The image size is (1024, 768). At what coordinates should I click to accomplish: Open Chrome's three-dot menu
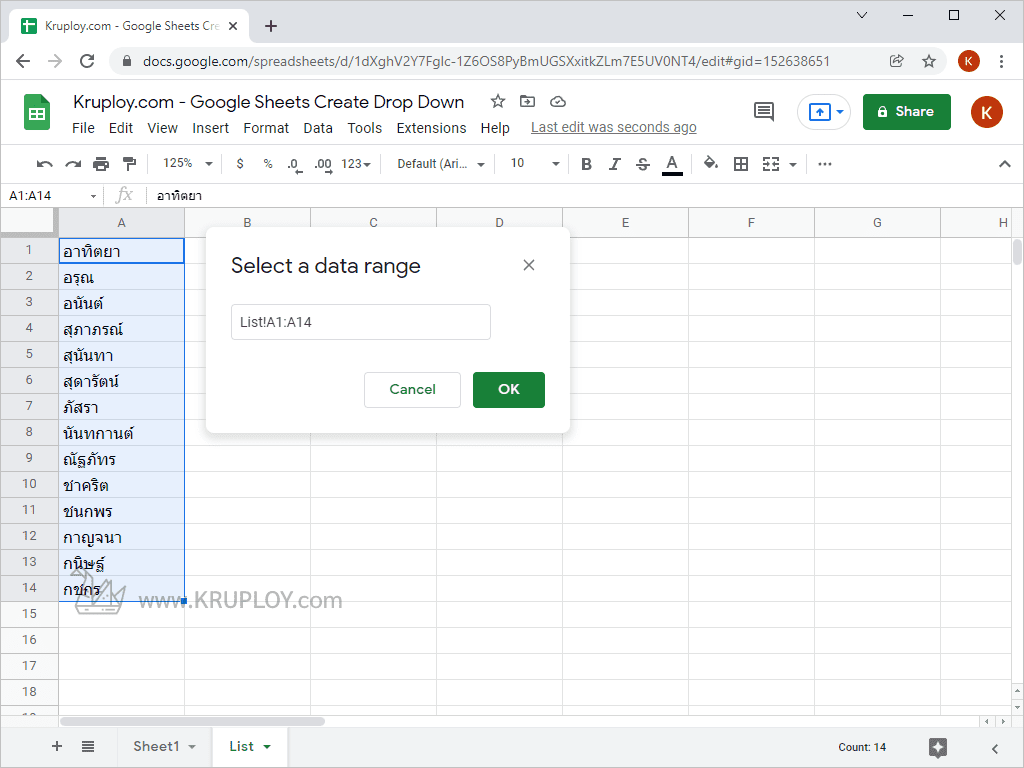(1001, 61)
